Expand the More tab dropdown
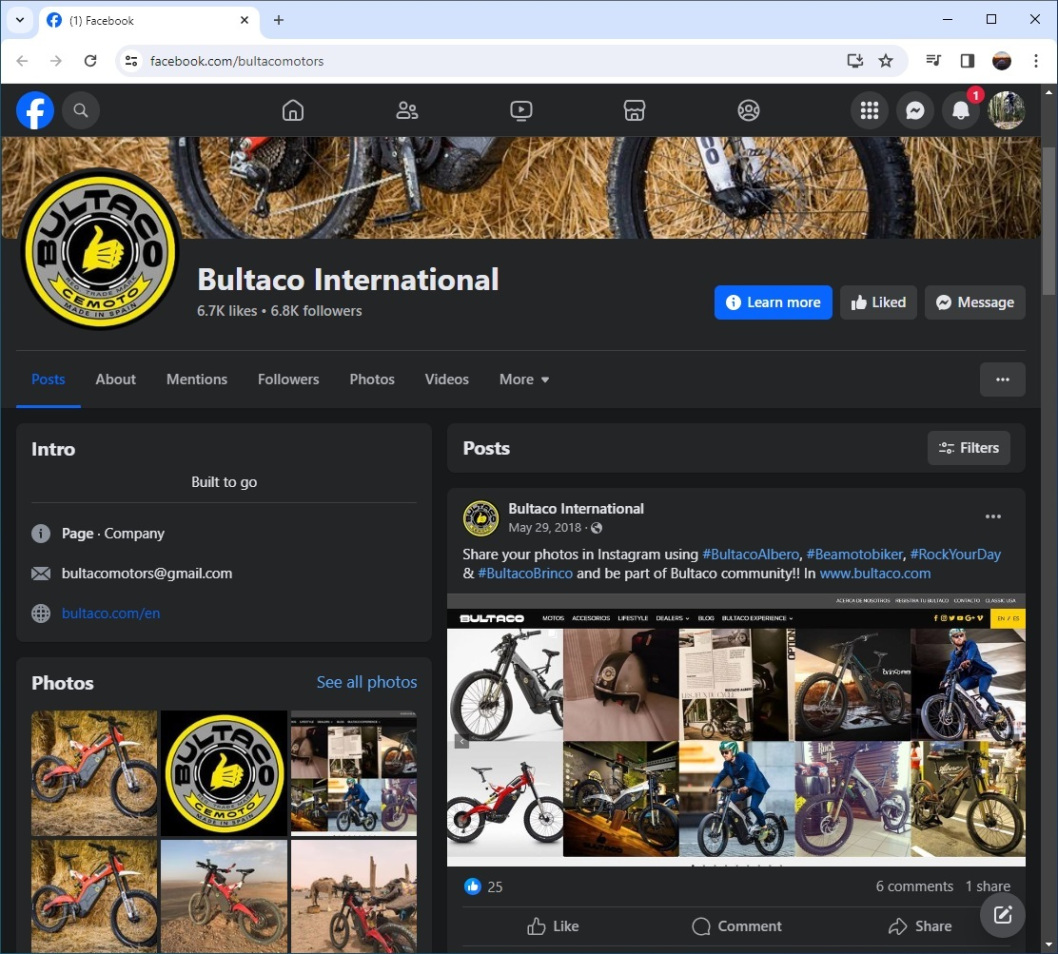 click(x=523, y=379)
